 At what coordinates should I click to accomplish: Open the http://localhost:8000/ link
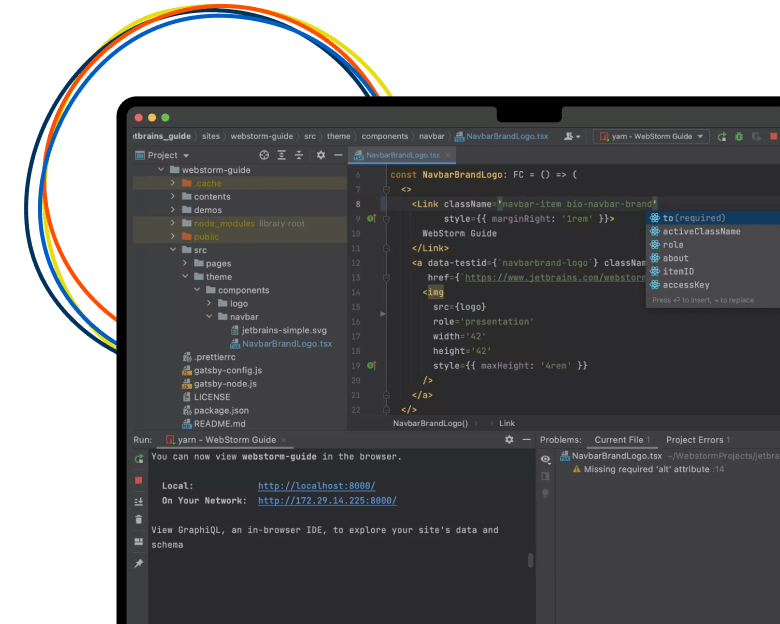coord(317,486)
